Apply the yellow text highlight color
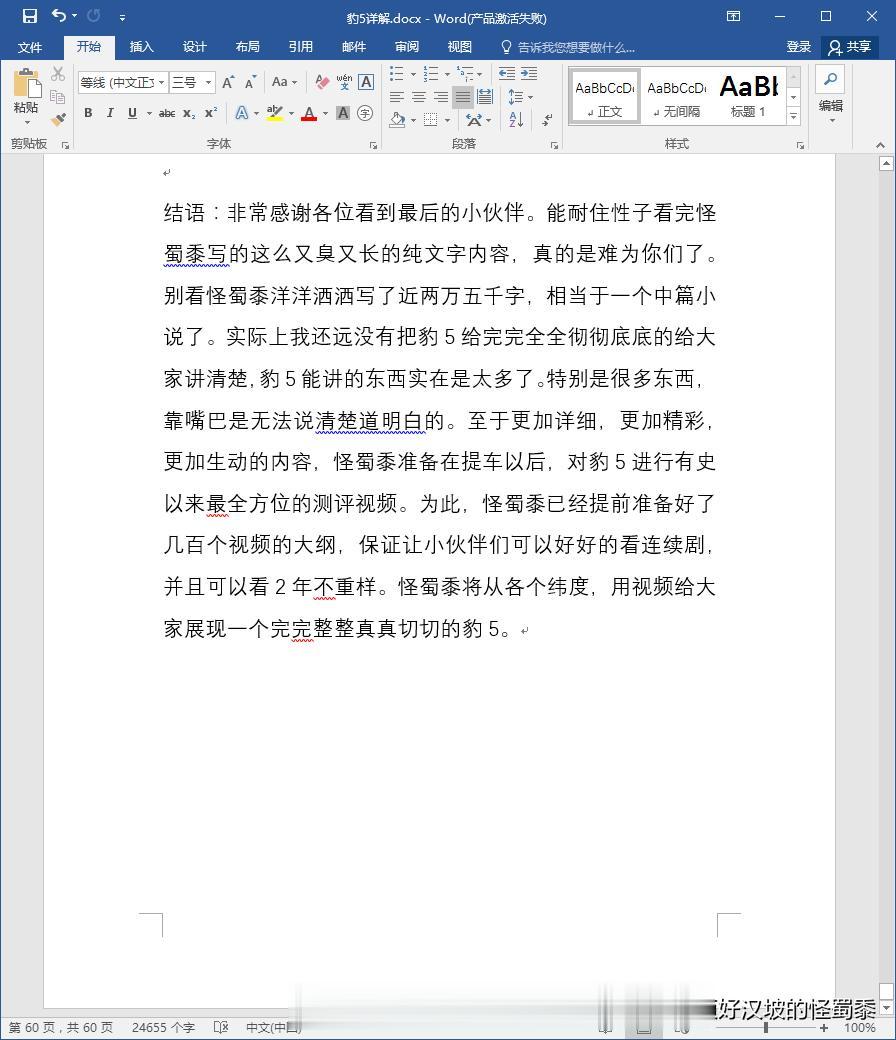The width and height of the screenshot is (896, 1040). tap(275, 113)
